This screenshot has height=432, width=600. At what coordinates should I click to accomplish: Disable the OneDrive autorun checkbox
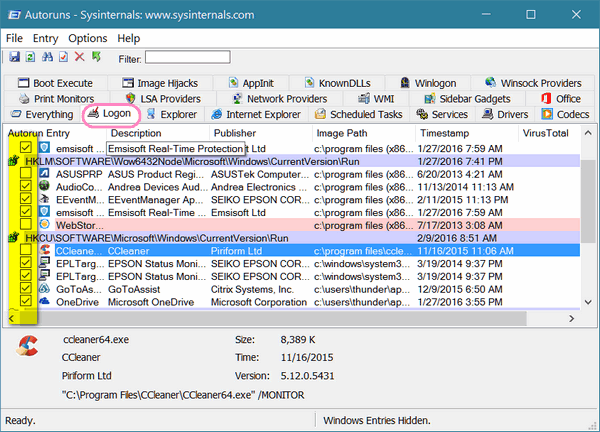click(26, 302)
